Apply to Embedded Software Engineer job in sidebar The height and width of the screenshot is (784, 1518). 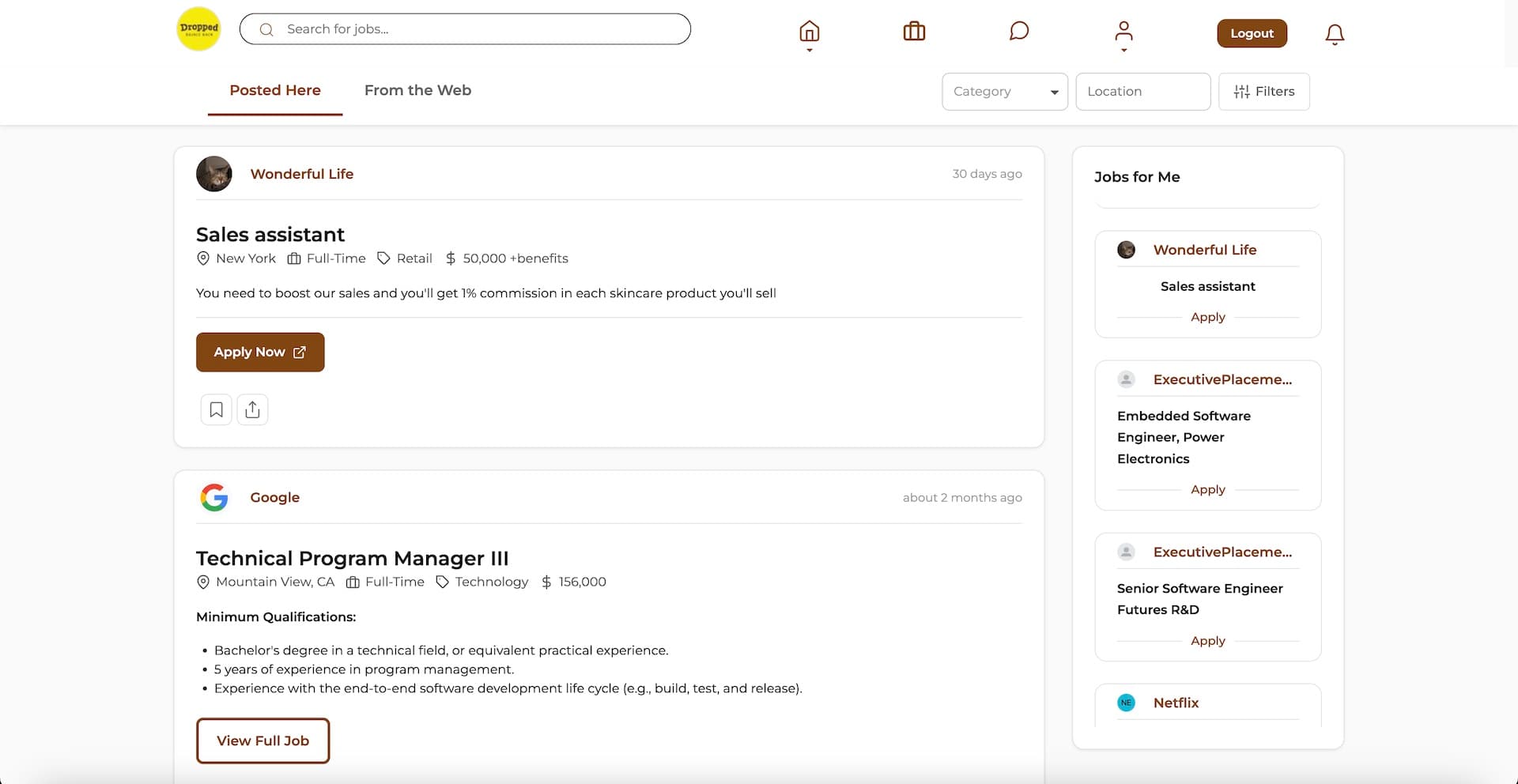[x=1207, y=490]
